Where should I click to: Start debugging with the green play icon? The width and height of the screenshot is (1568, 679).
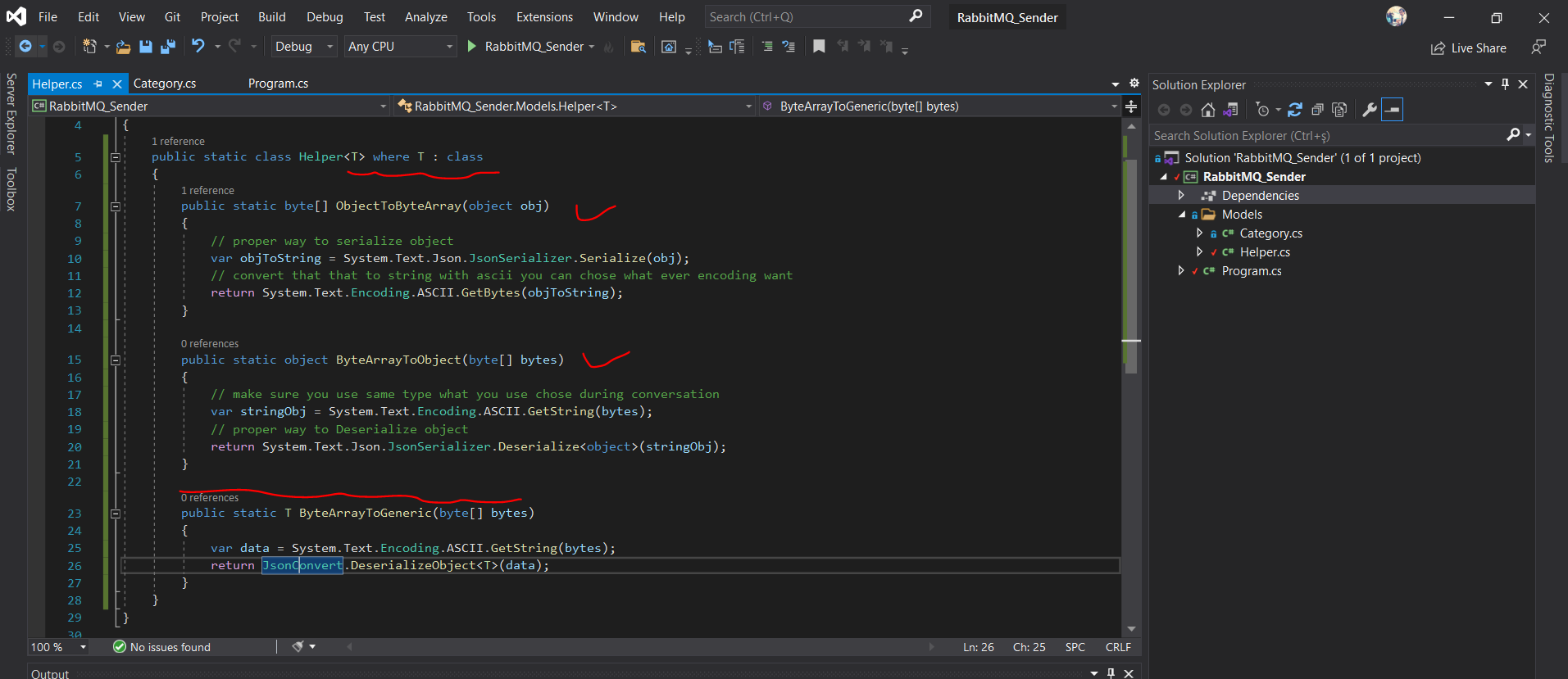click(x=472, y=47)
